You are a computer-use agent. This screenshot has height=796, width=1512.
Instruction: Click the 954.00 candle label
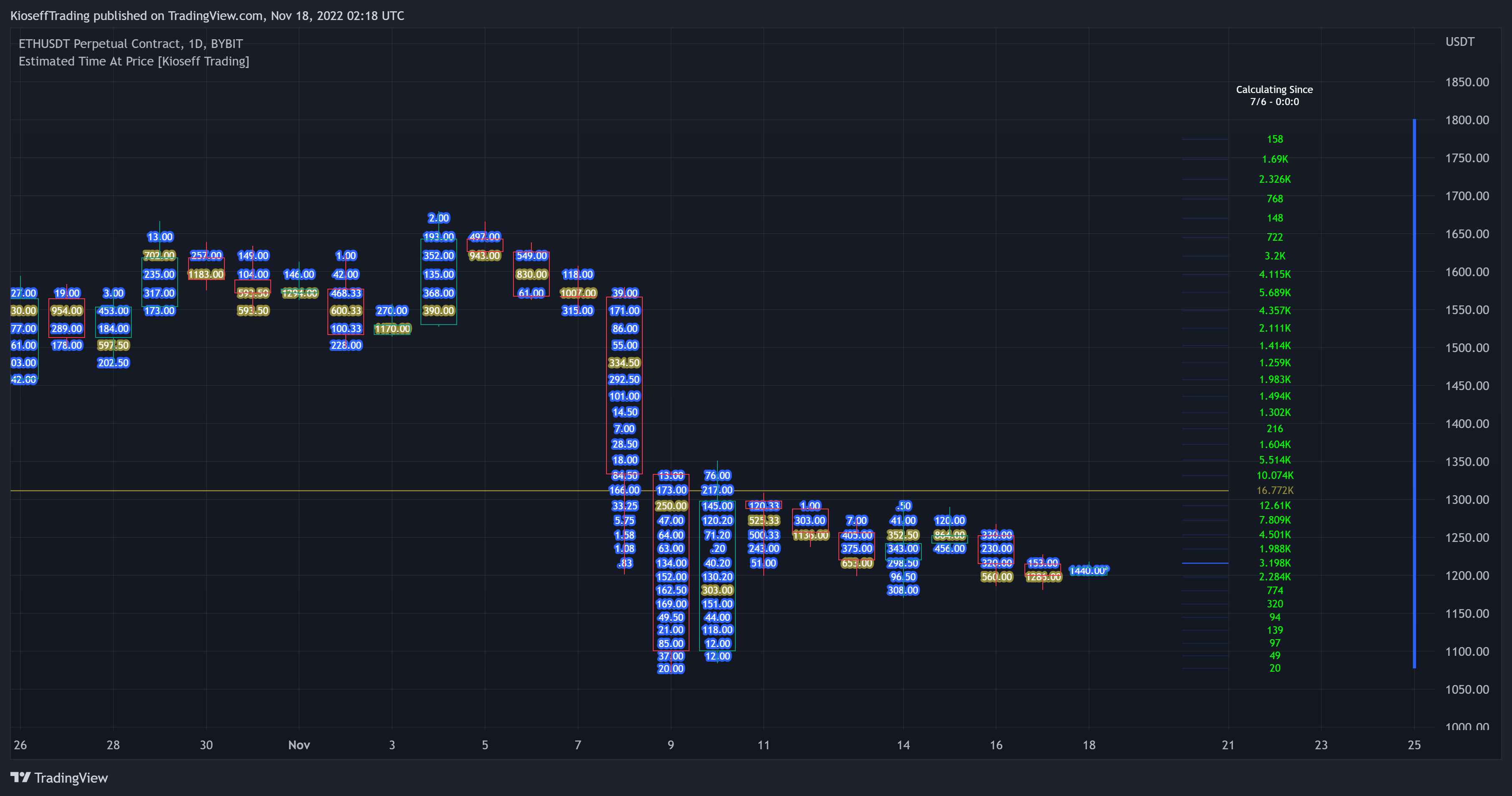67,310
